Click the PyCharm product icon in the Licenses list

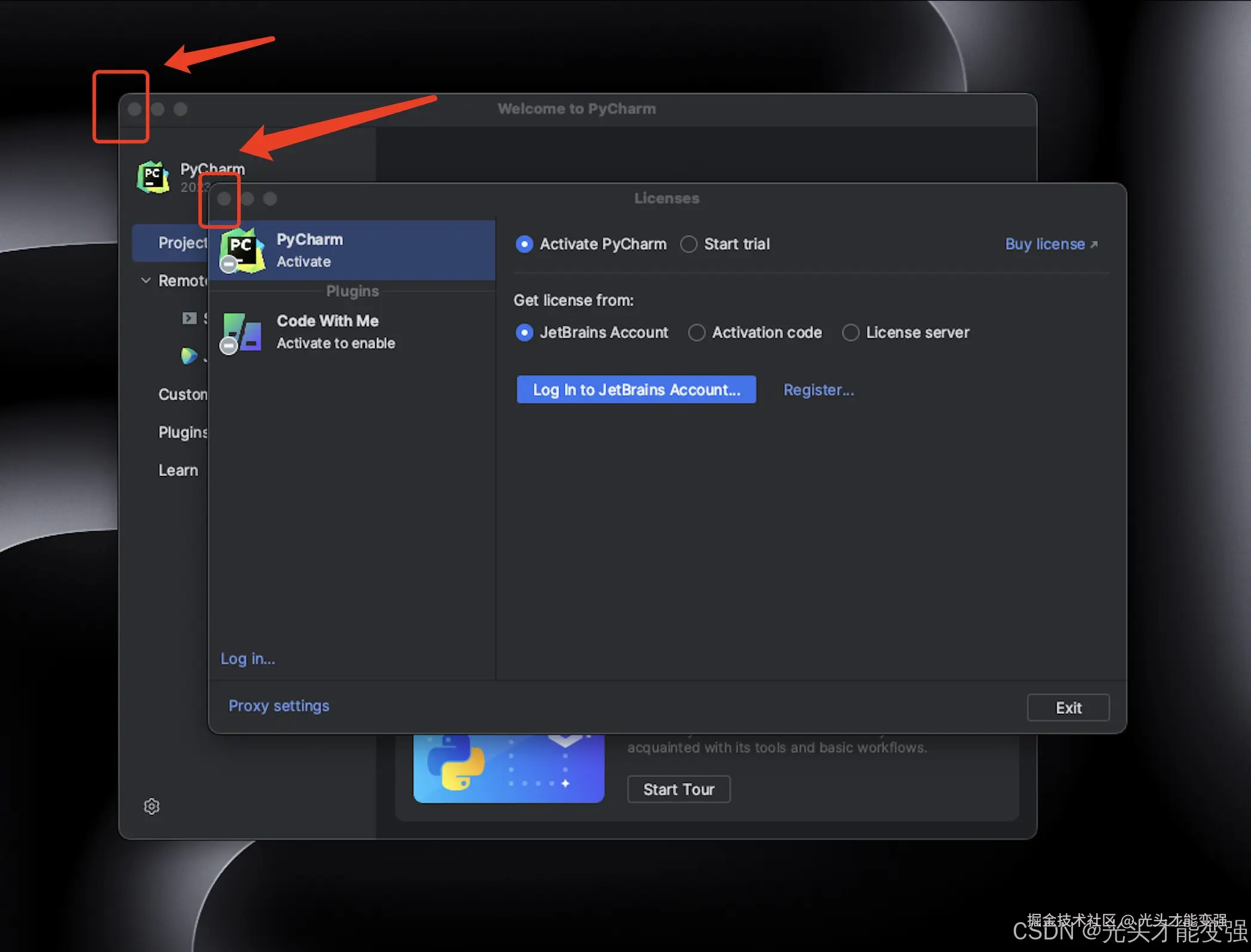tap(242, 250)
